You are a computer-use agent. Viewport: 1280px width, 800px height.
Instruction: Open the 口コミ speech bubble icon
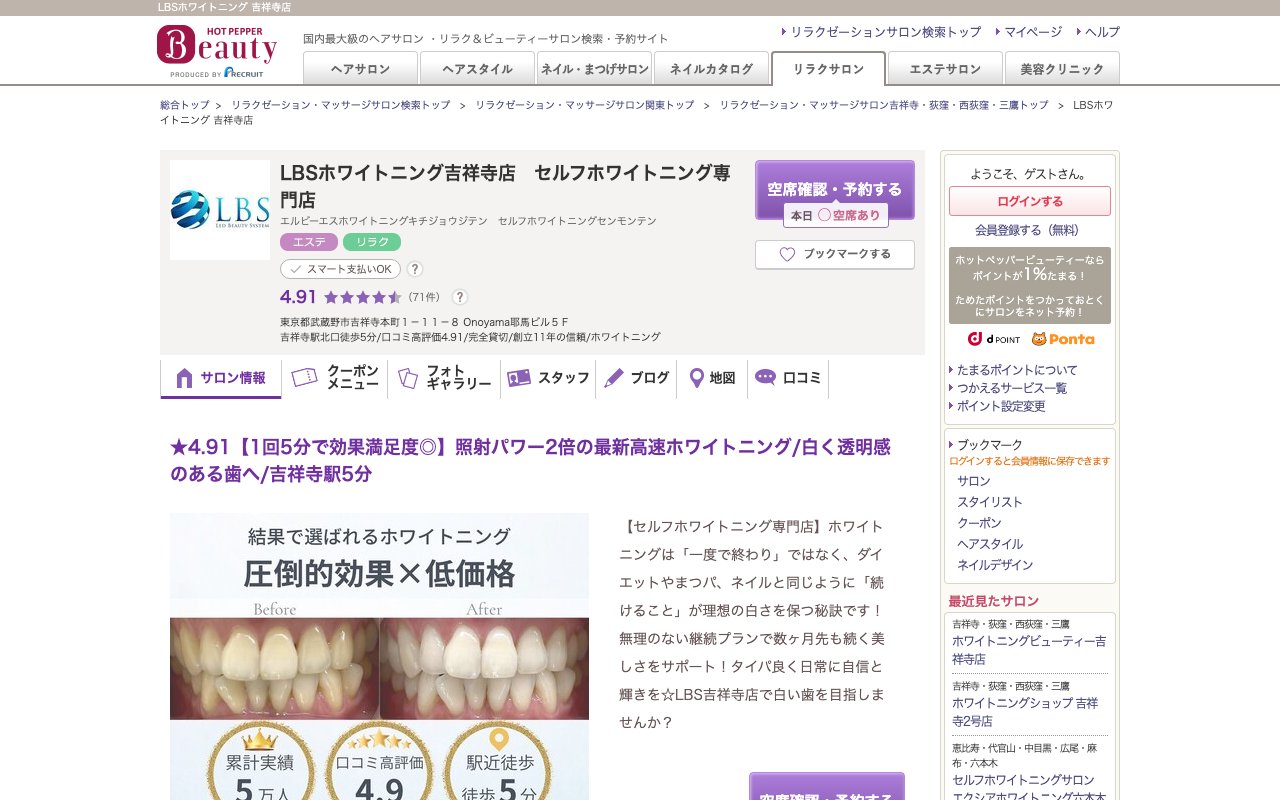[x=766, y=377]
